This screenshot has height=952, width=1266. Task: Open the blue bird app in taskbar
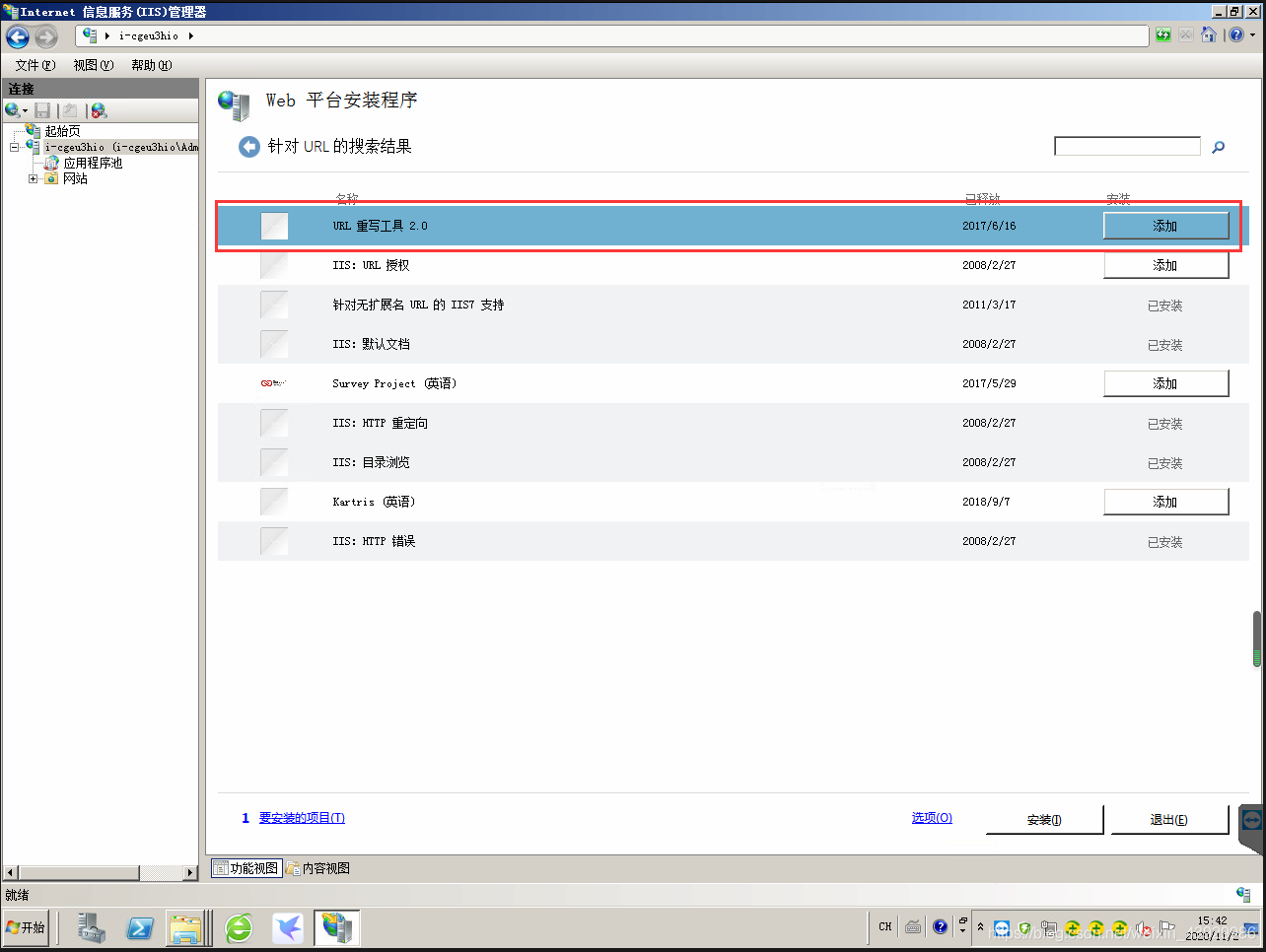(x=288, y=928)
